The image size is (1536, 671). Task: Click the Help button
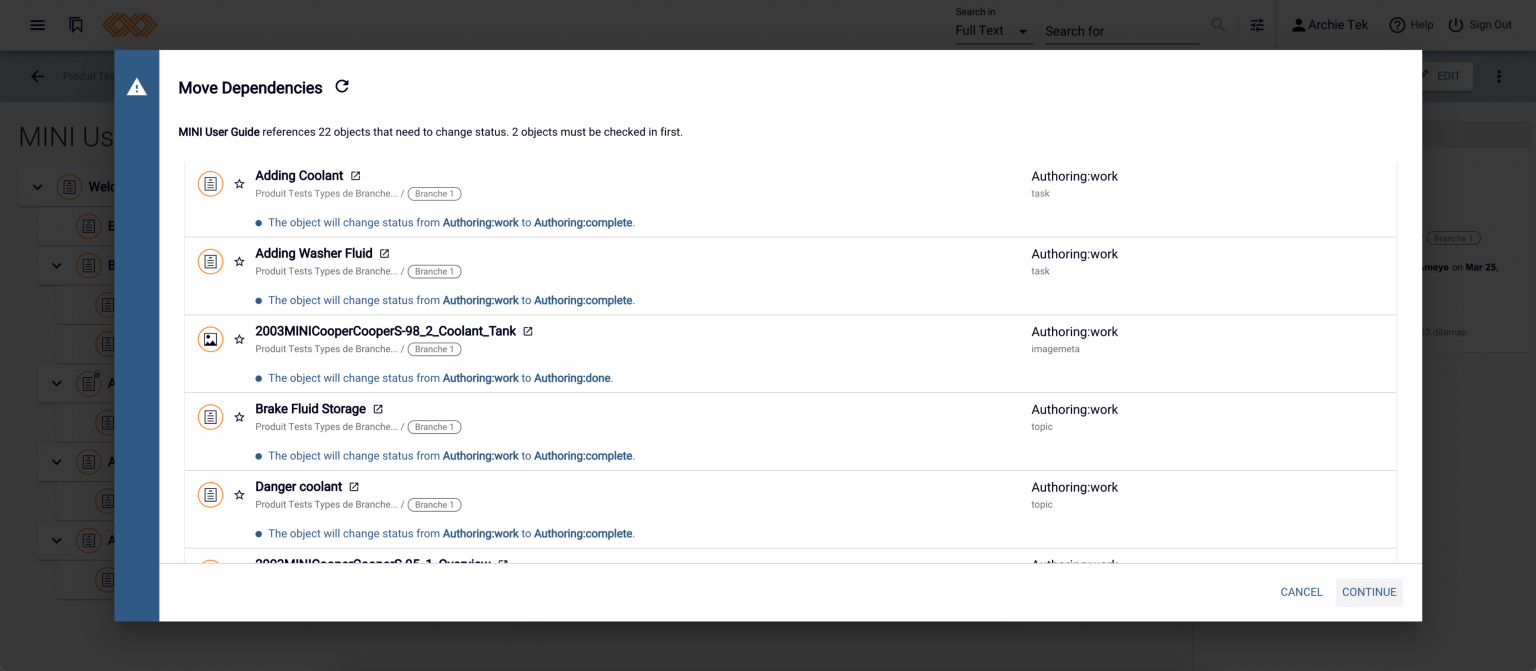coord(1411,25)
